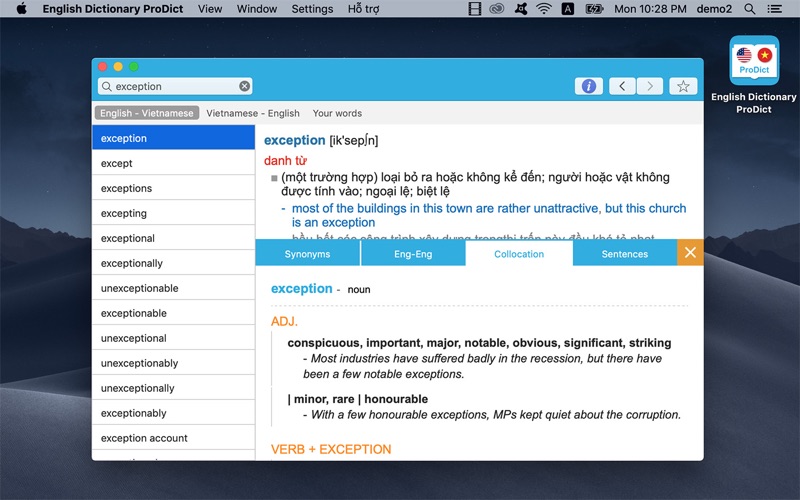The height and width of the screenshot is (500, 800).
Task: Select 'exceptional' in word list
Action: (173, 238)
